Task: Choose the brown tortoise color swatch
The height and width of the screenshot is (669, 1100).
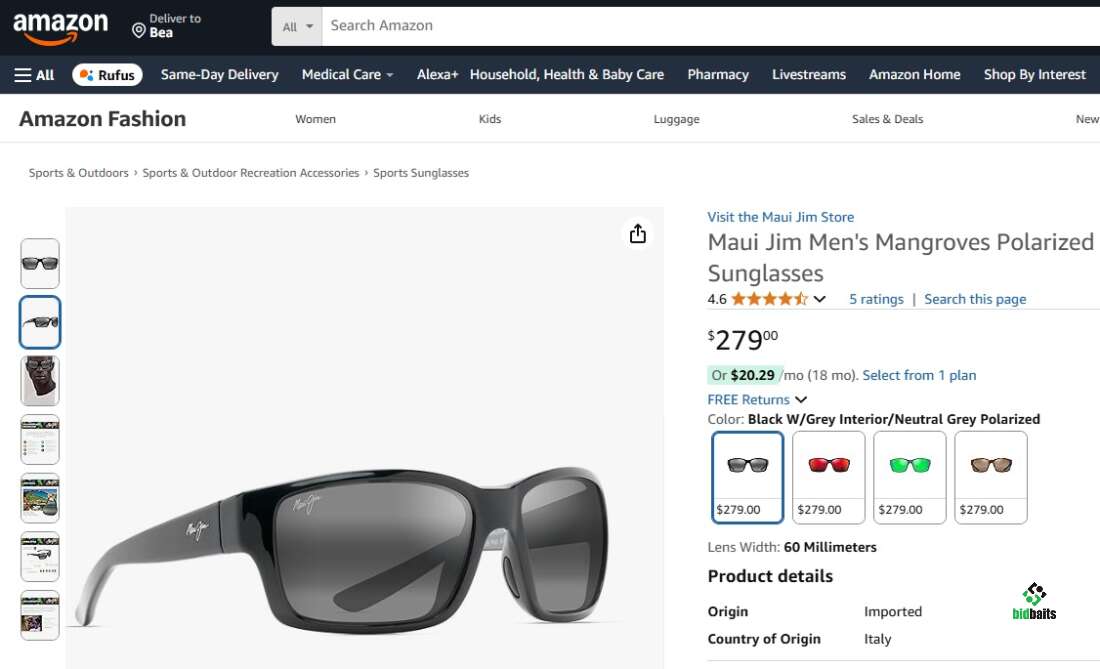Action: point(991,478)
